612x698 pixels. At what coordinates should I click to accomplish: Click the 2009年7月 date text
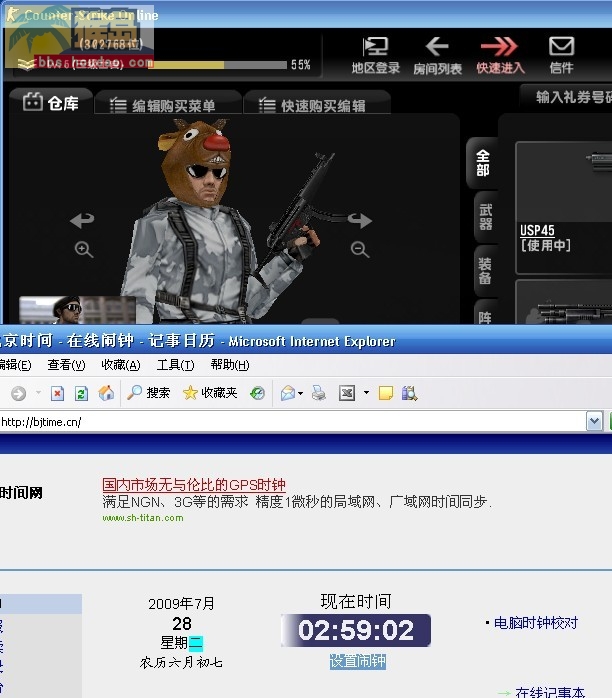point(182,604)
